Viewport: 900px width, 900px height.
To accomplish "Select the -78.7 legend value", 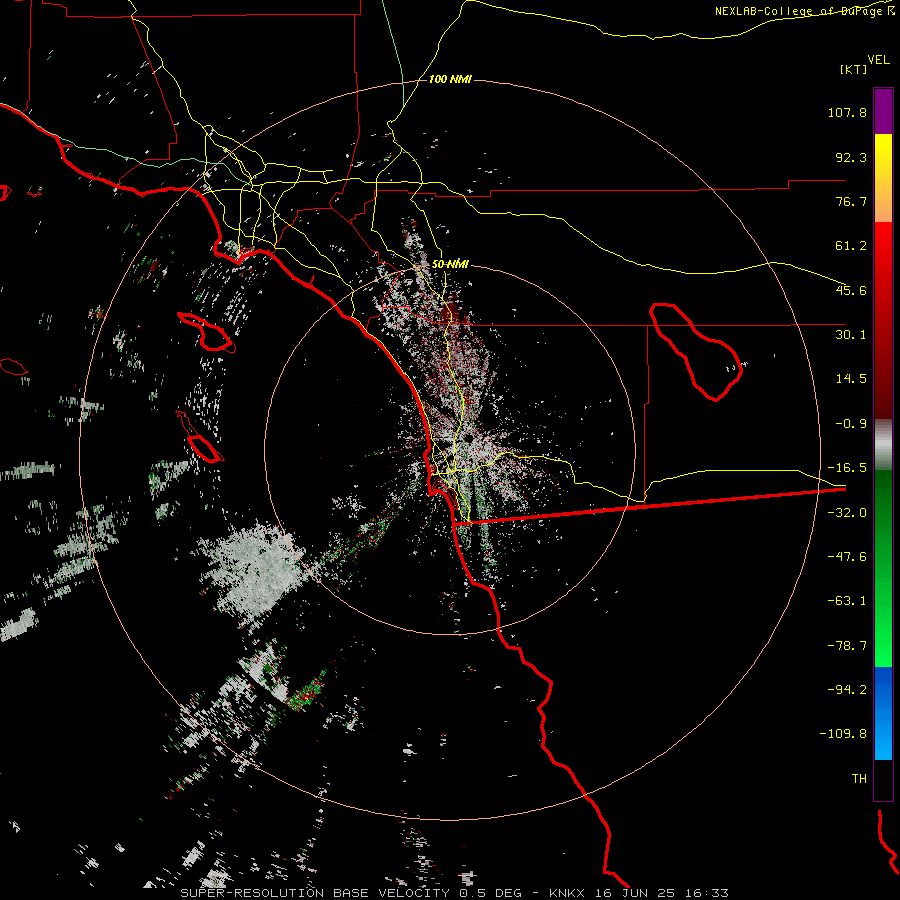I will [x=847, y=646].
